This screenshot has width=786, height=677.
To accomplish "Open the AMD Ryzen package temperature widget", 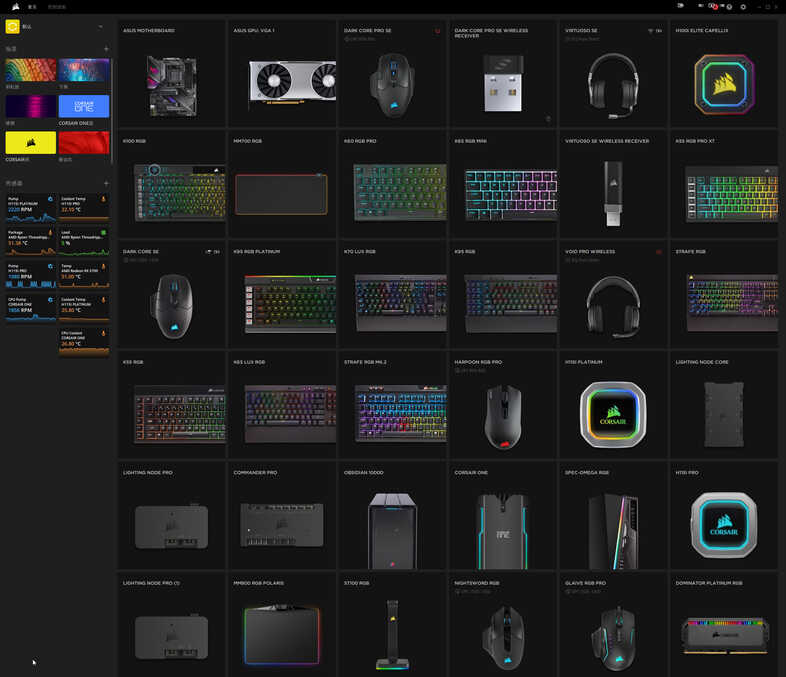I will pyautogui.click(x=31, y=242).
